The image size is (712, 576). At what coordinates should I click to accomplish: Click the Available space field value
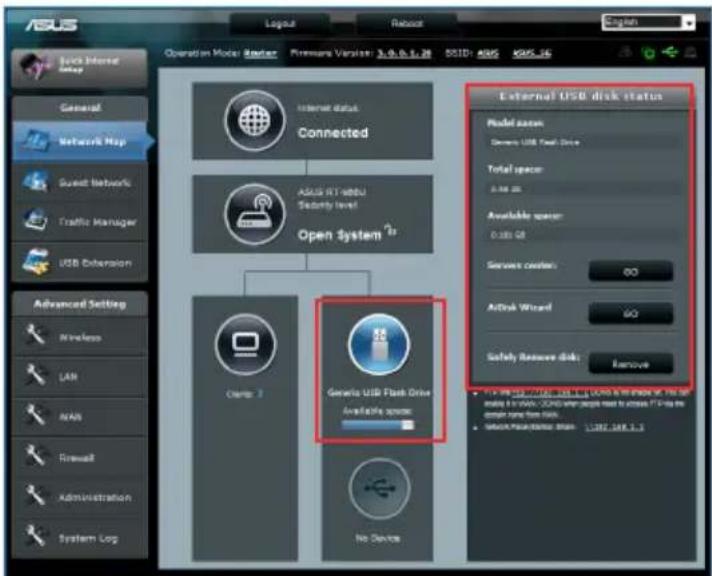[583, 235]
